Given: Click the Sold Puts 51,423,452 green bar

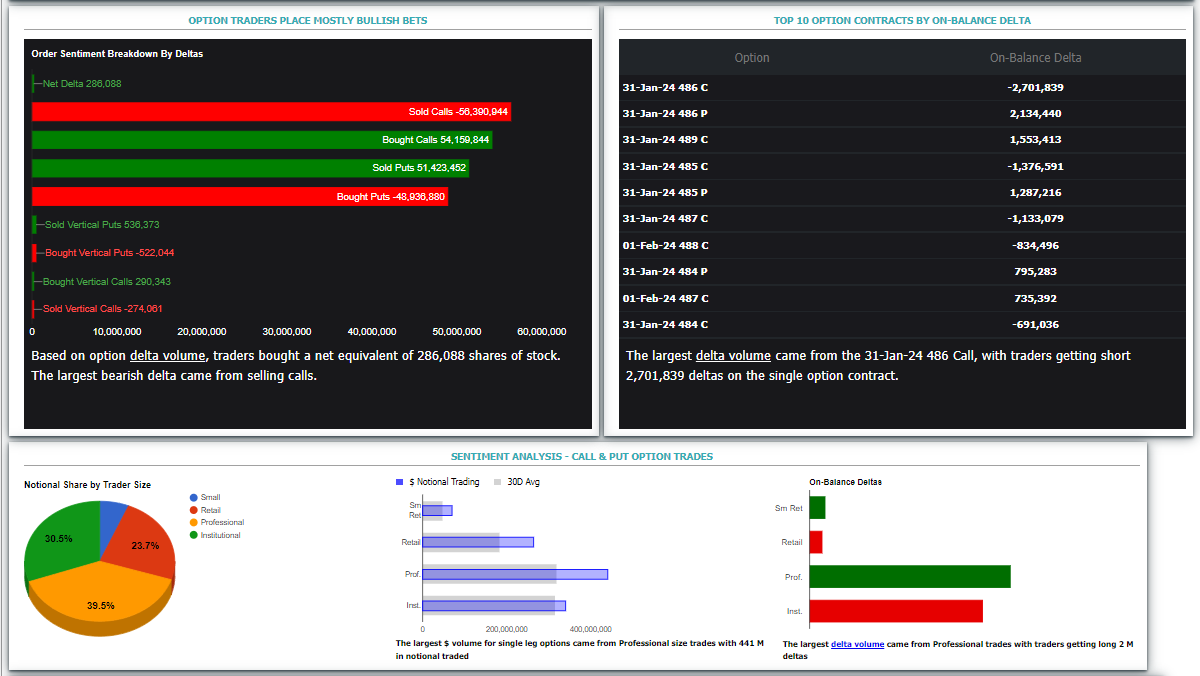Looking at the screenshot, I should (x=250, y=168).
